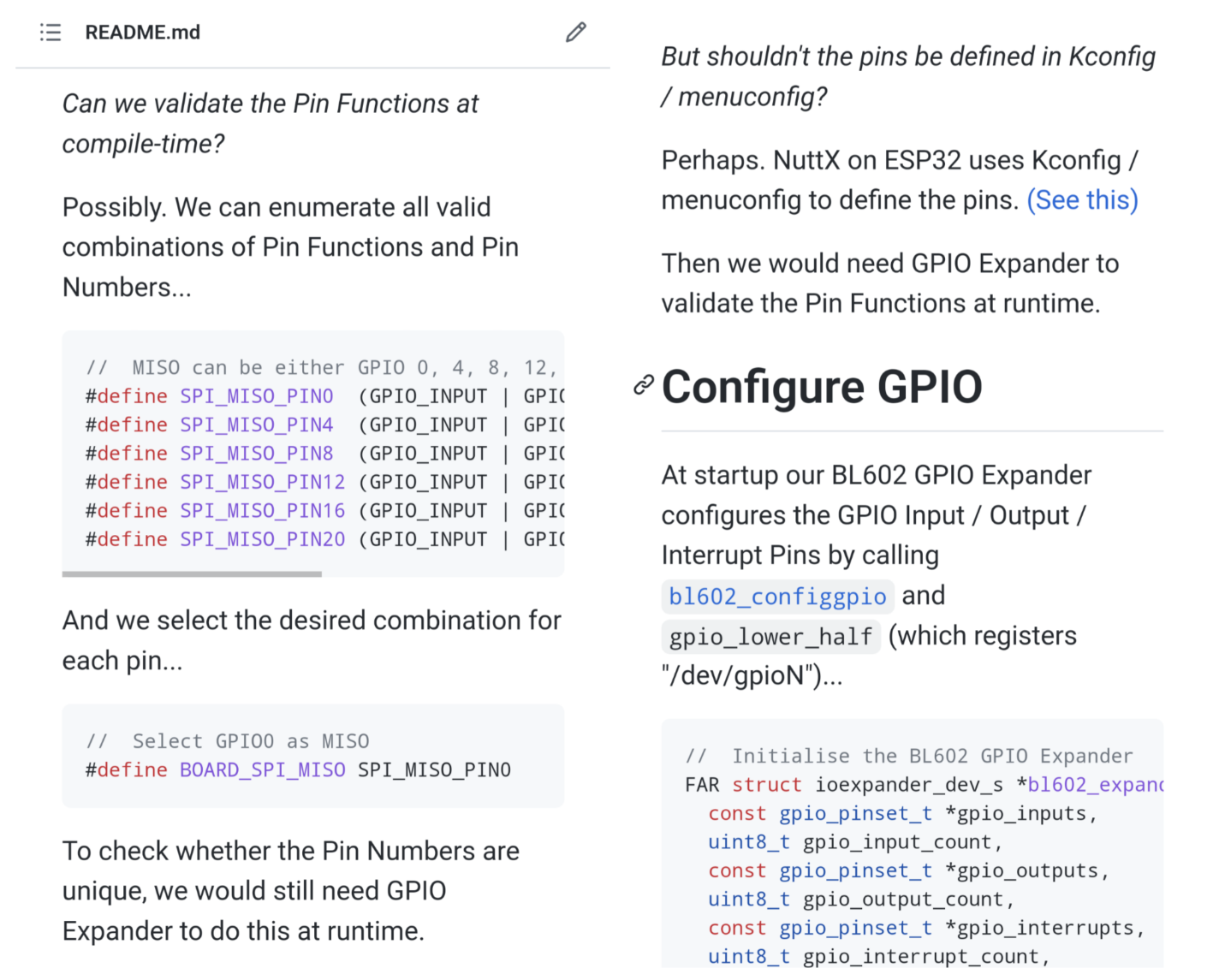Click the Select GPIO0 as MISO comment
This screenshot has height=980, width=1225.
click(x=227, y=741)
